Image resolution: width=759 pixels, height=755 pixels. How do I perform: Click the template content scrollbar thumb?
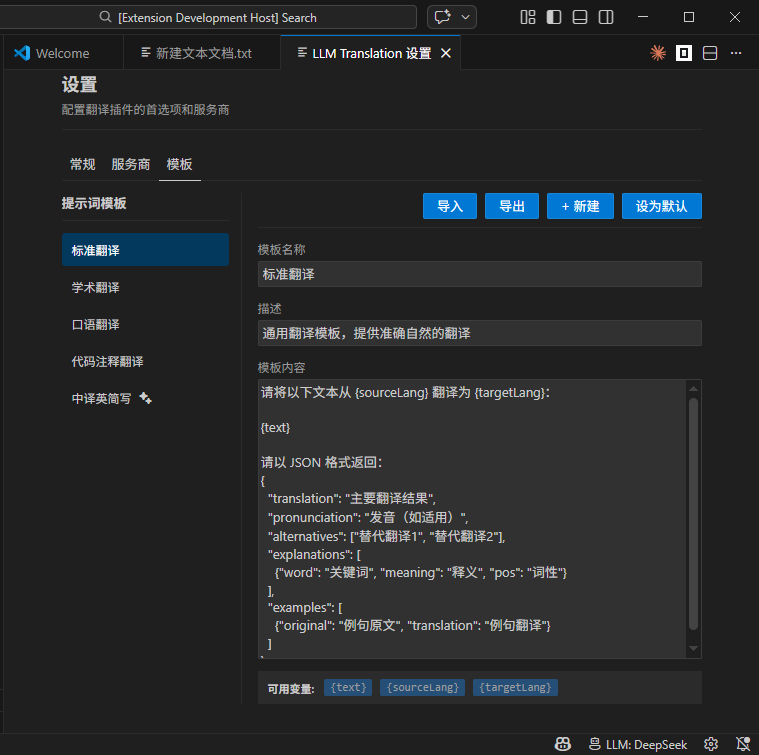click(x=694, y=513)
